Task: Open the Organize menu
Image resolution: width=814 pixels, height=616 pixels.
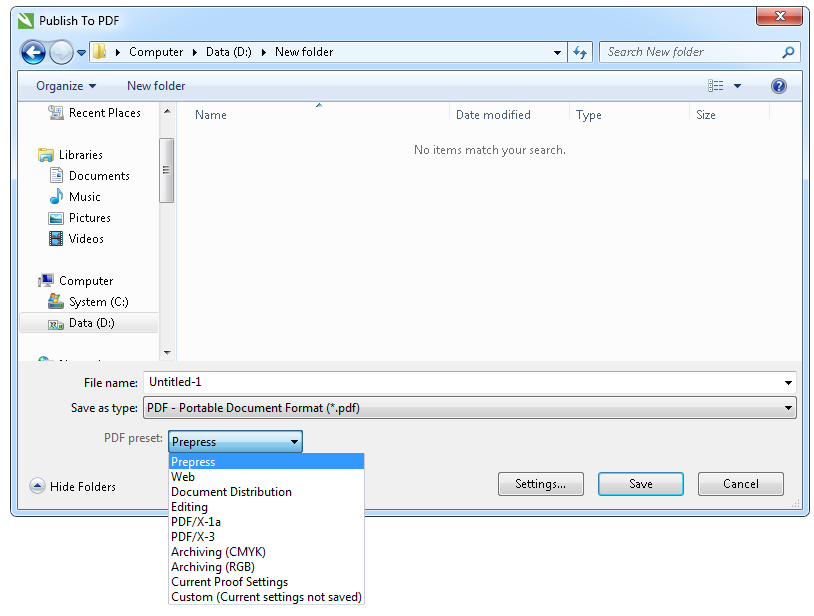Action: pos(66,86)
